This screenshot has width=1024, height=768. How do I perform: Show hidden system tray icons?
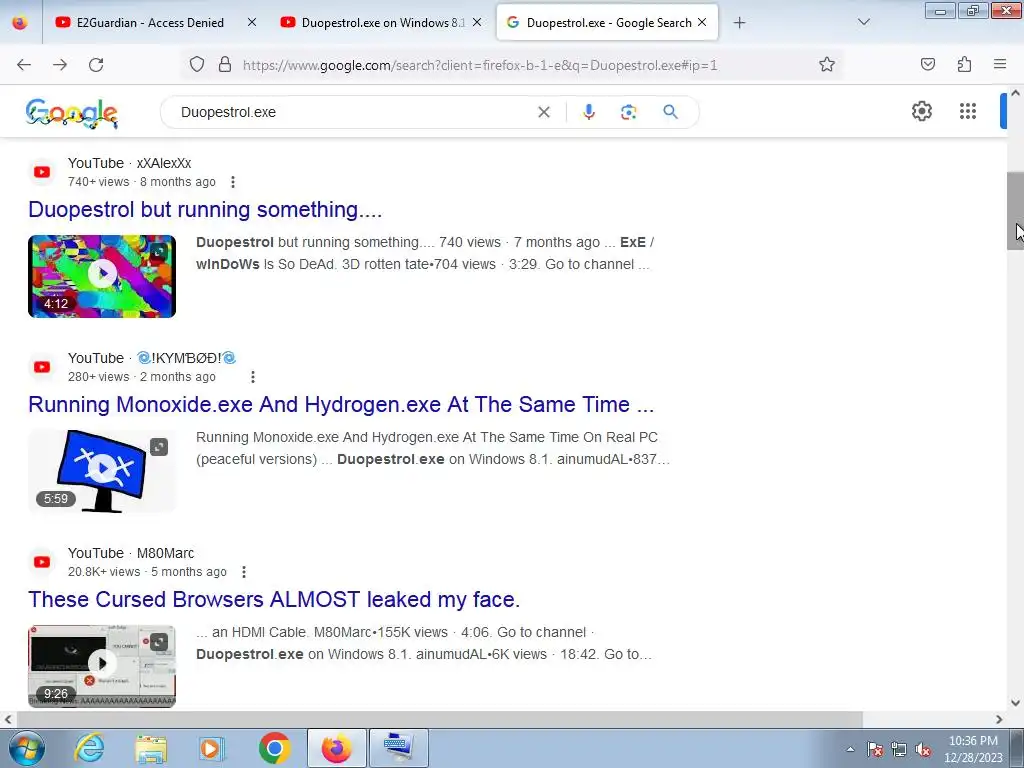(850, 749)
